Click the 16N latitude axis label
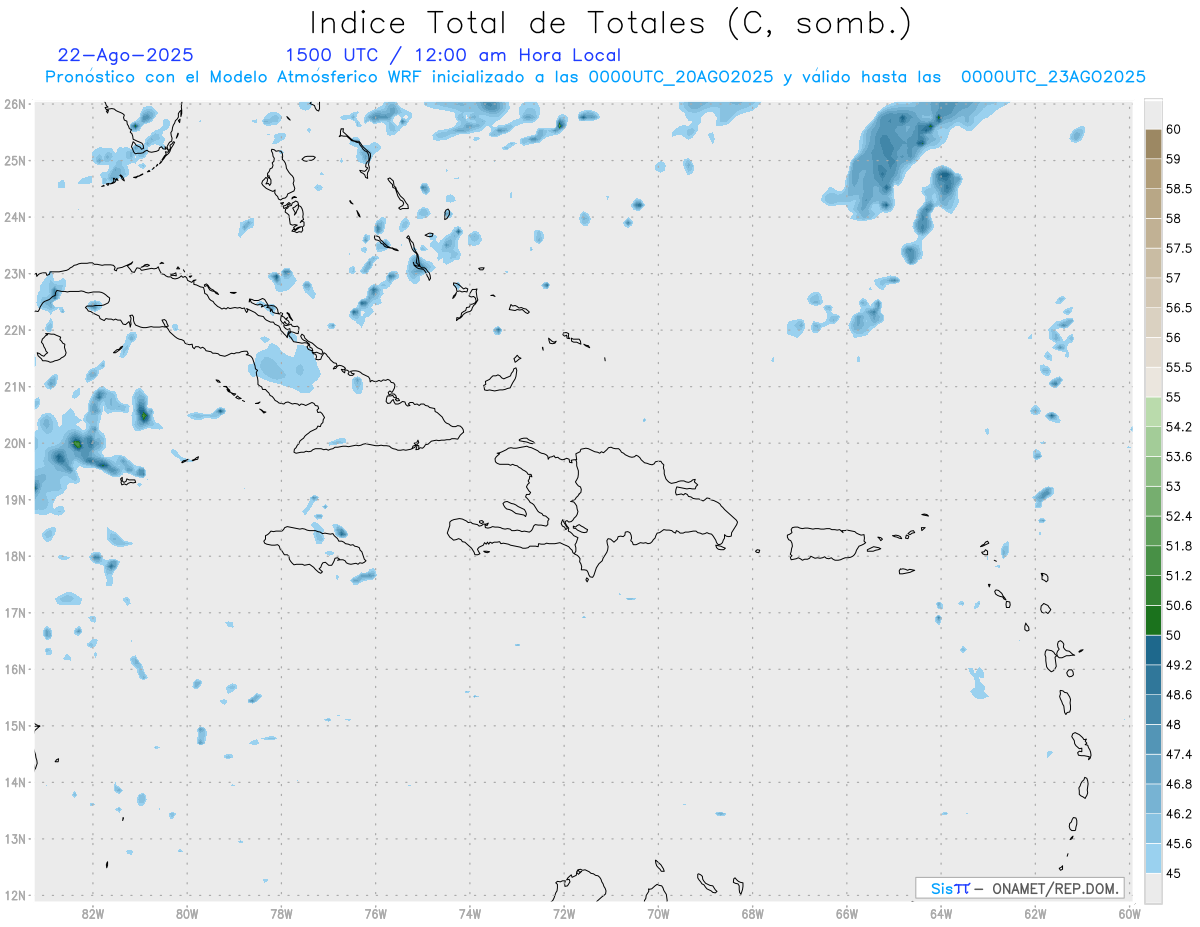The width and height of the screenshot is (1200, 927). (15, 669)
